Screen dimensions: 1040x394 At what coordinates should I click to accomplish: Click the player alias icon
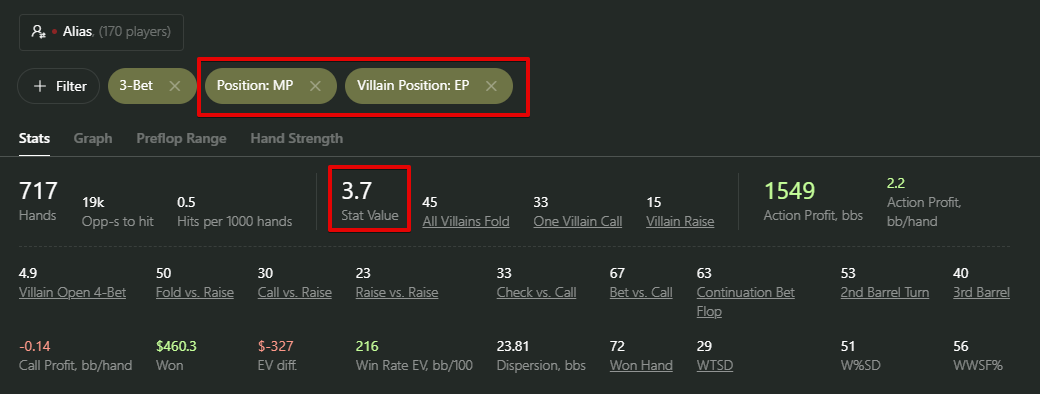click(38, 32)
